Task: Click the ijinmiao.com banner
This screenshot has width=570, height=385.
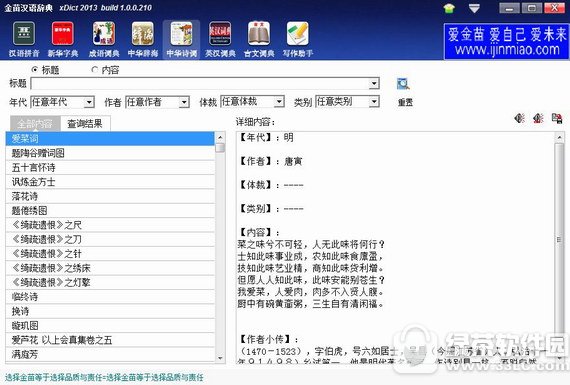Action: pyautogui.click(x=506, y=41)
